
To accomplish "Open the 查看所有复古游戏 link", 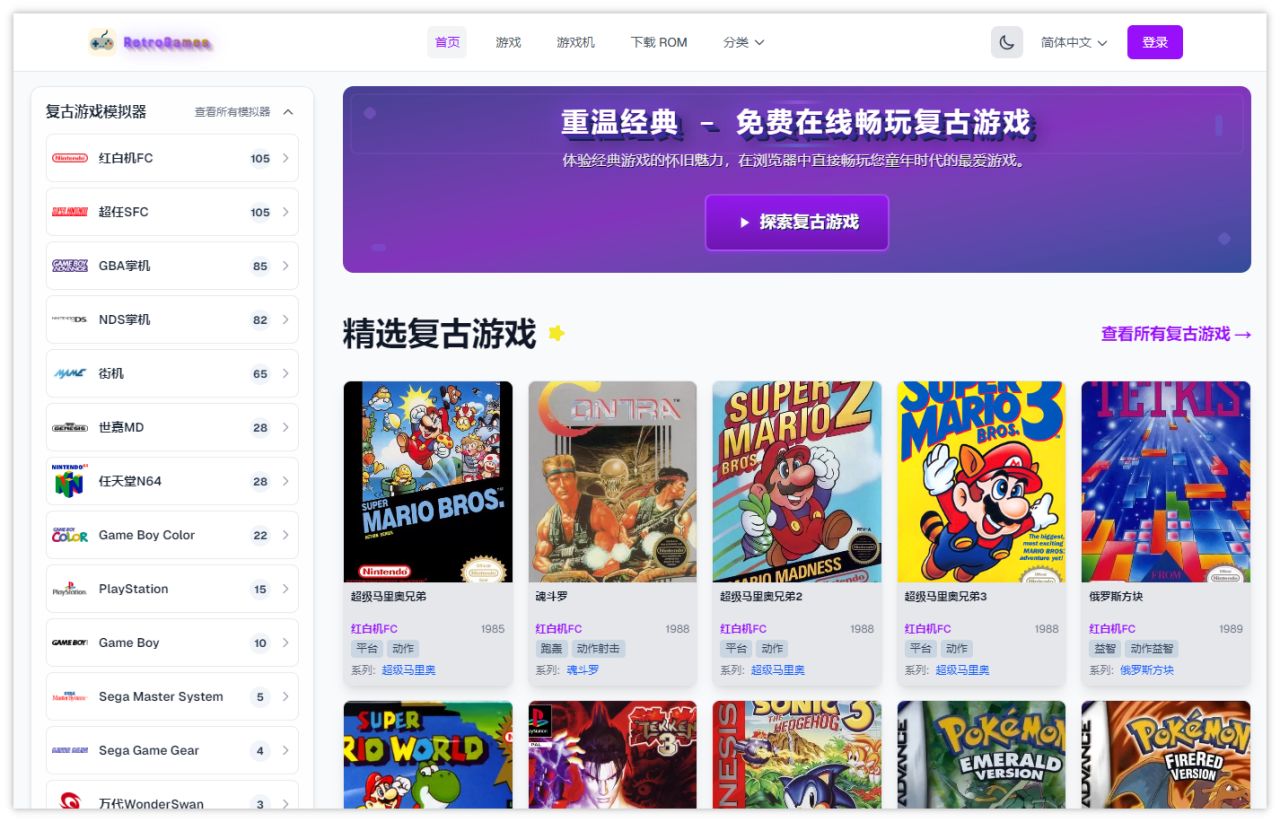I will coord(1176,334).
